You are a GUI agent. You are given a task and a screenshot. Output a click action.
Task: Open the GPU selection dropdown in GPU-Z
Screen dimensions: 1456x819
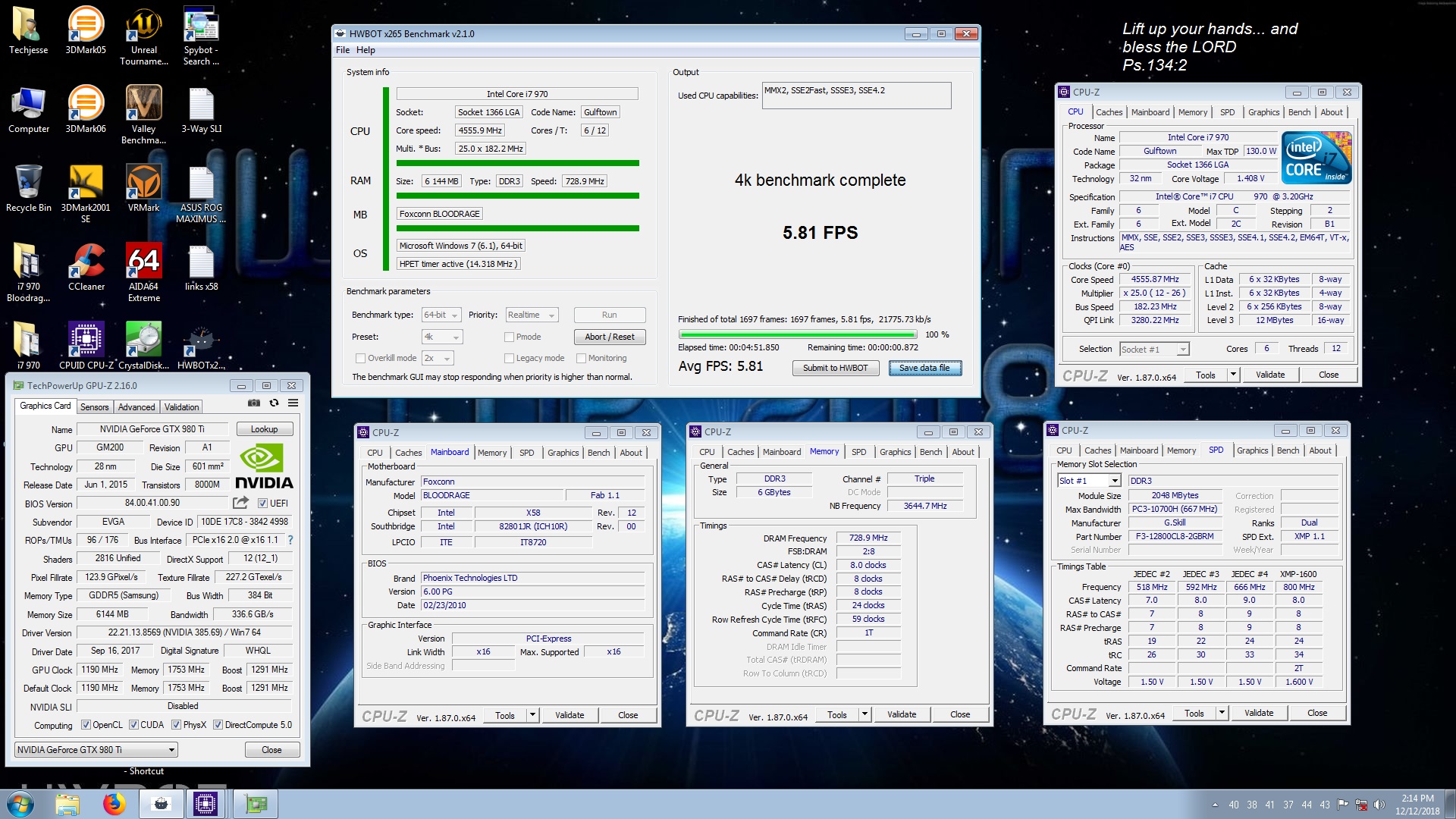[96, 749]
